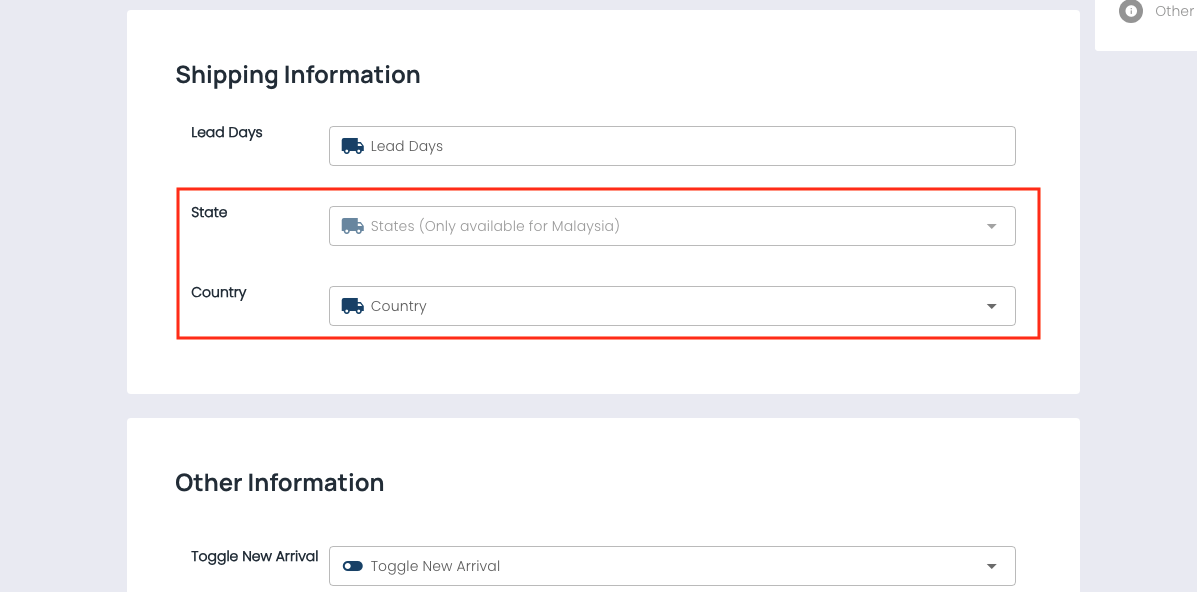Focus the Lead Days input field
The width and height of the screenshot is (1197, 592).
pos(670,146)
